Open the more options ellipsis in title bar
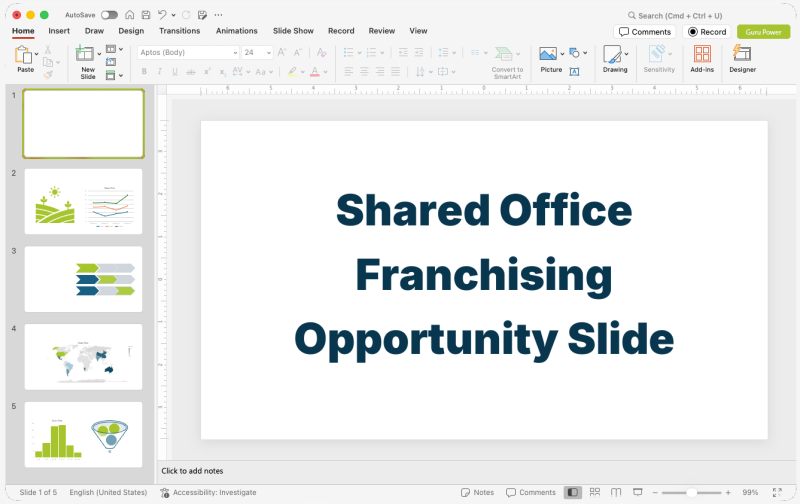Image resolution: width=800 pixels, height=504 pixels. pos(218,15)
